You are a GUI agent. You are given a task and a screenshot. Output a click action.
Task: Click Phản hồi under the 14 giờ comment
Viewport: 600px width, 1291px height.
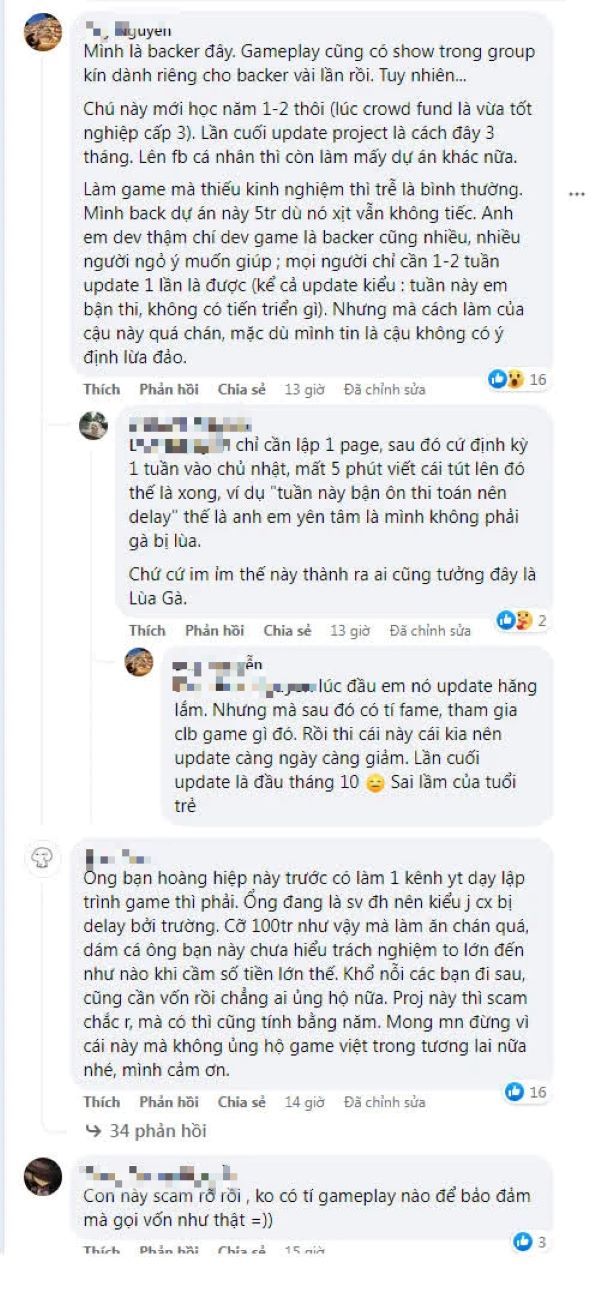tap(169, 1102)
